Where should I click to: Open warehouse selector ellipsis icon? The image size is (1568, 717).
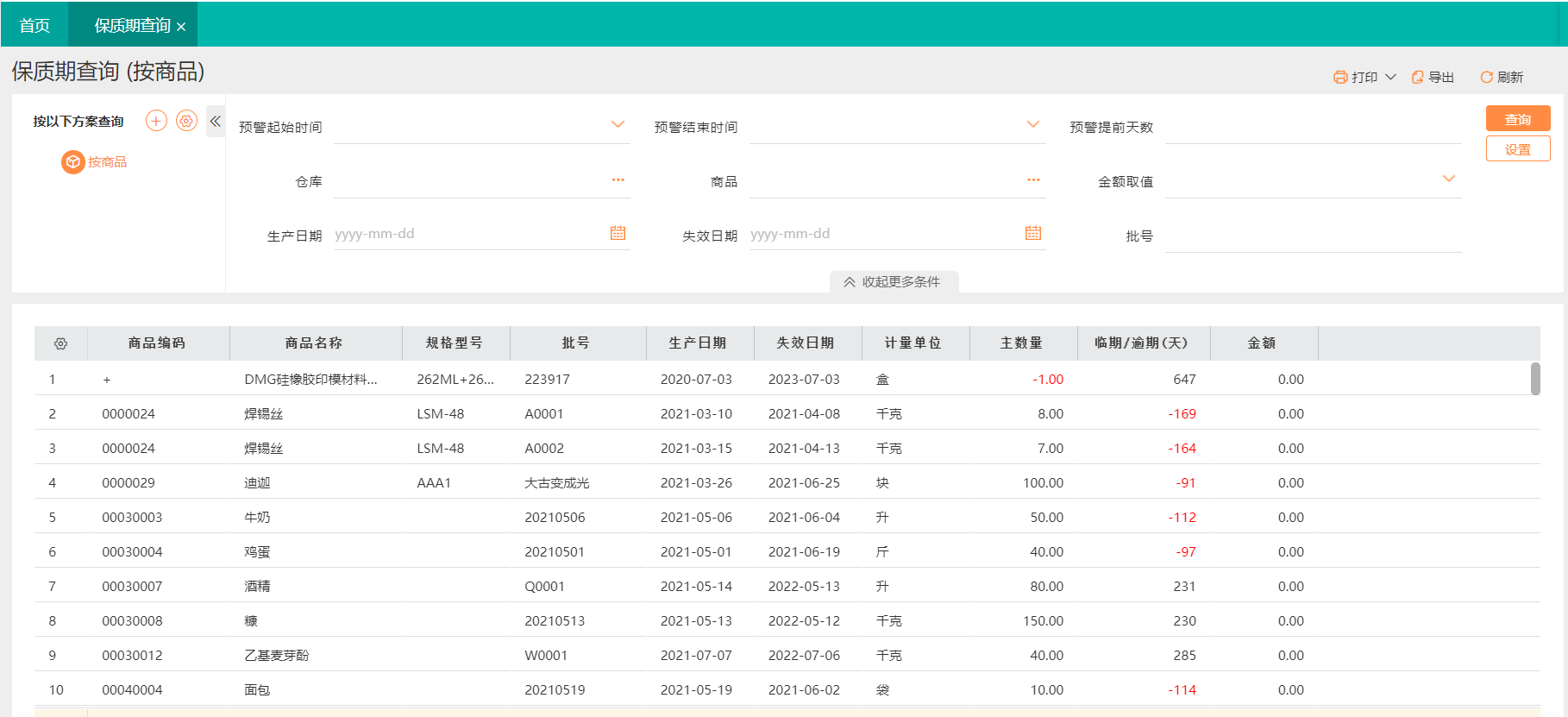coord(618,180)
